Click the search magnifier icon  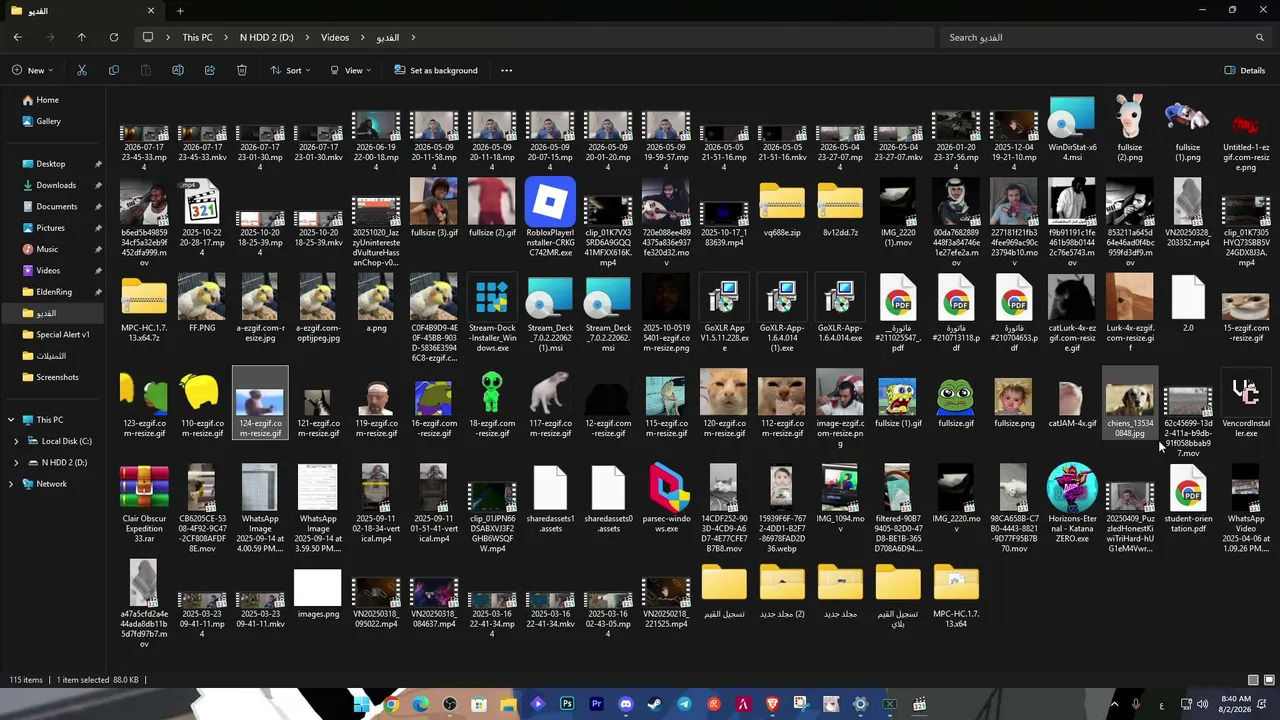(1259, 37)
